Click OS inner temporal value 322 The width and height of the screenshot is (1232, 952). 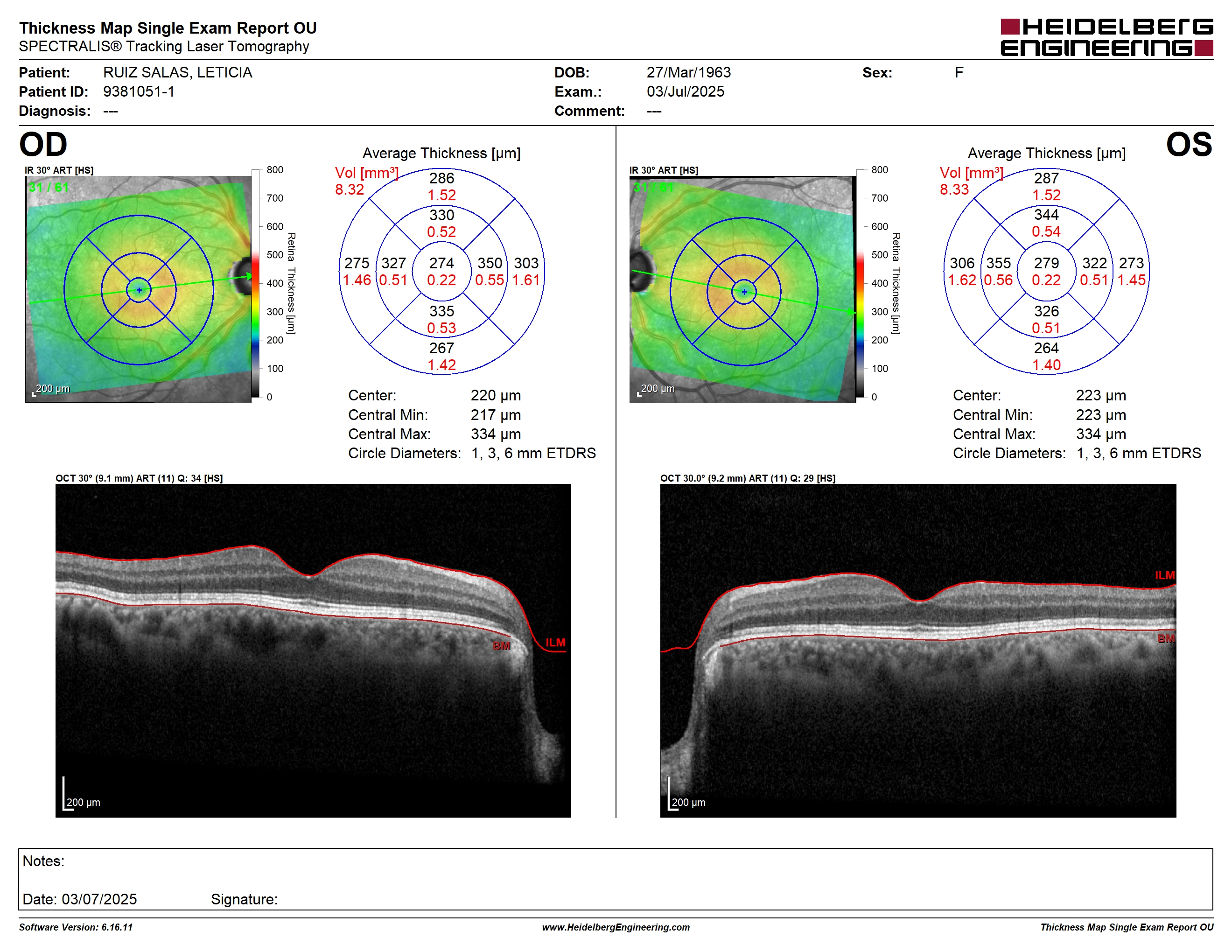[1094, 263]
